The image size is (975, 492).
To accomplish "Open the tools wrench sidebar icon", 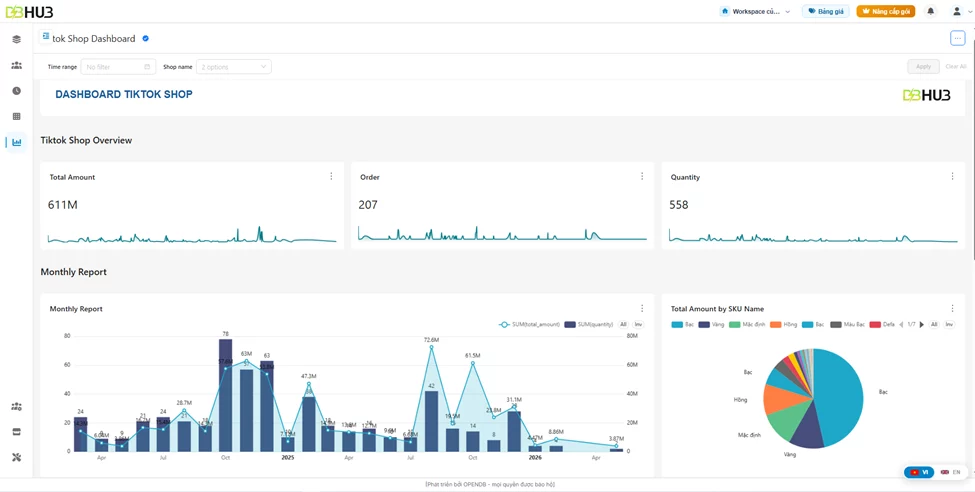I will point(16,457).
